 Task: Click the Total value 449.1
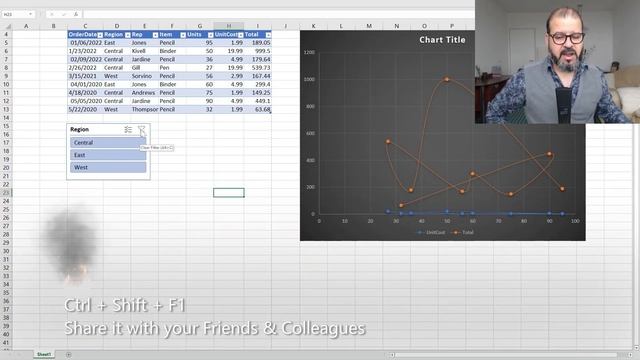(x=258, y=101)
